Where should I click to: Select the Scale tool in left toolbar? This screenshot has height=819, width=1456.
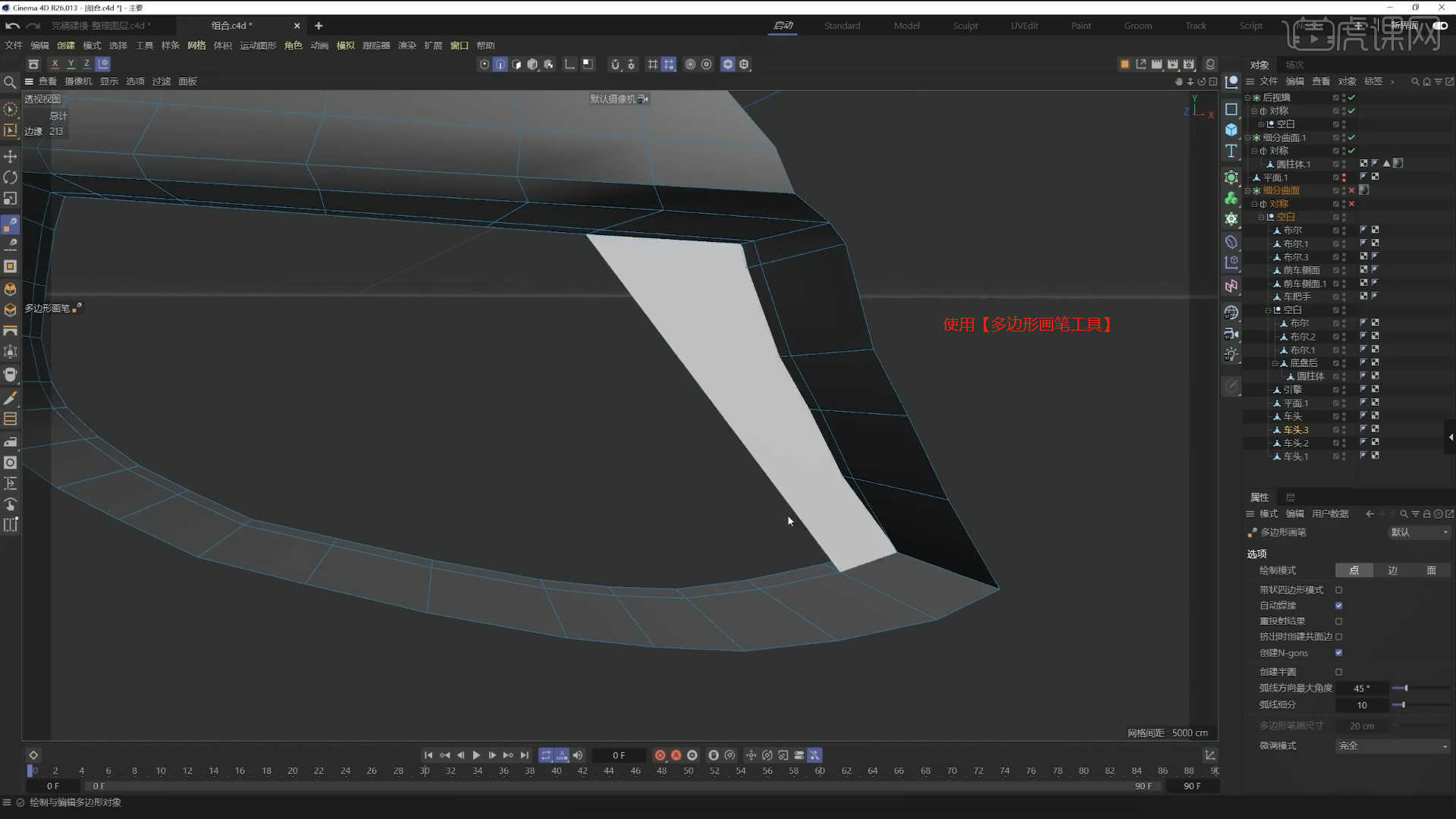coord(11,199)
